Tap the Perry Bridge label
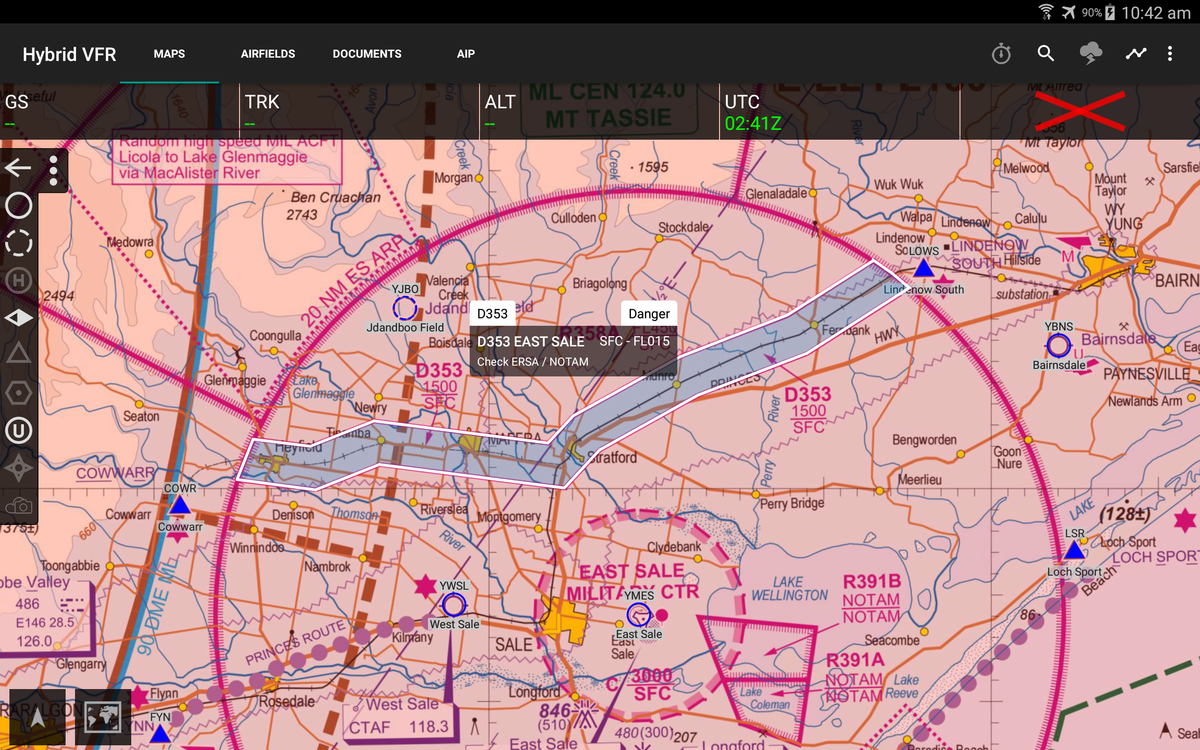Viewport: 1200px width, 750px height. (792, 503)
